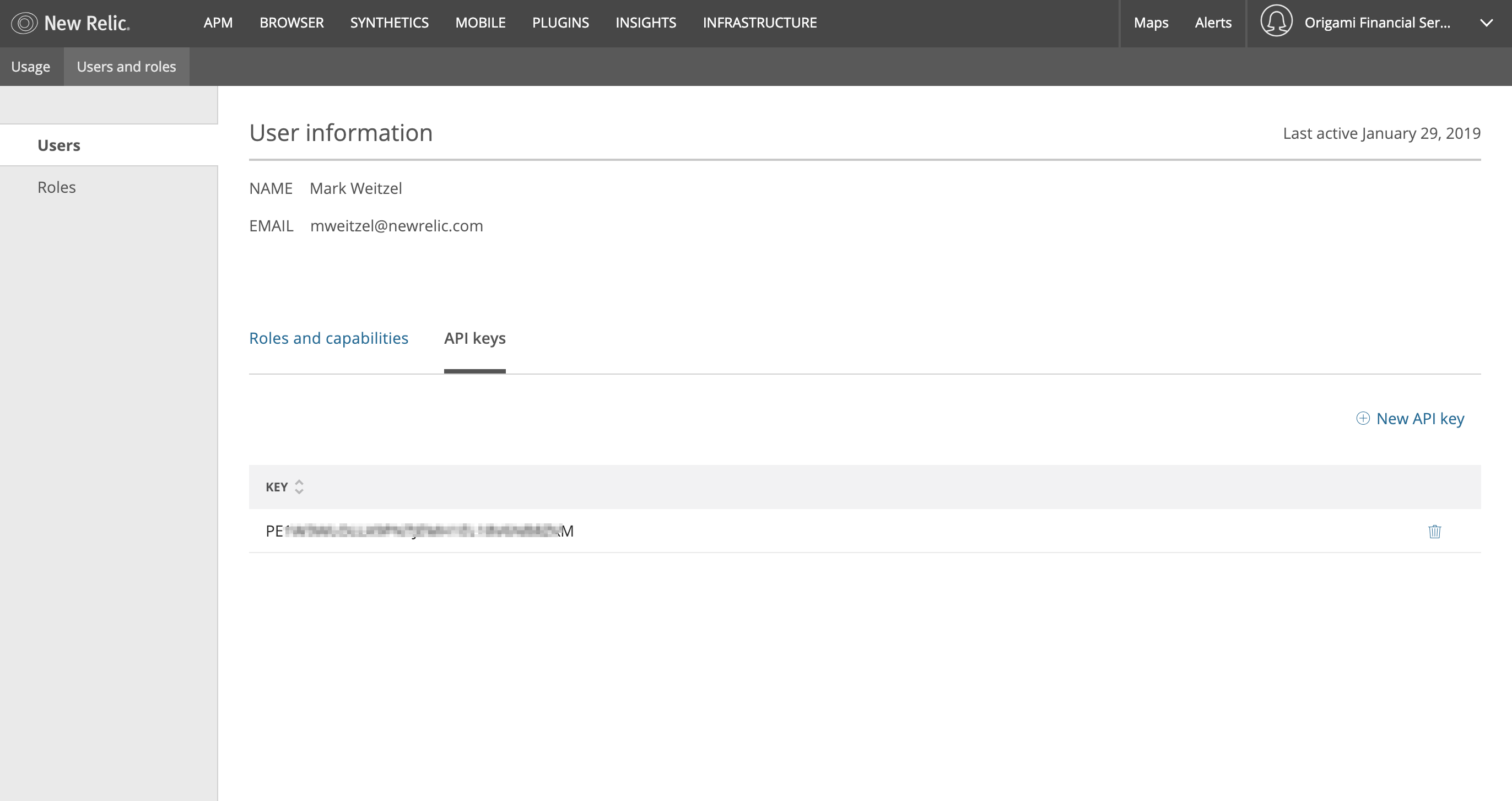Open the PLUGINS page
Screen dimensions: 1512x801
click(x=560, y=23)
